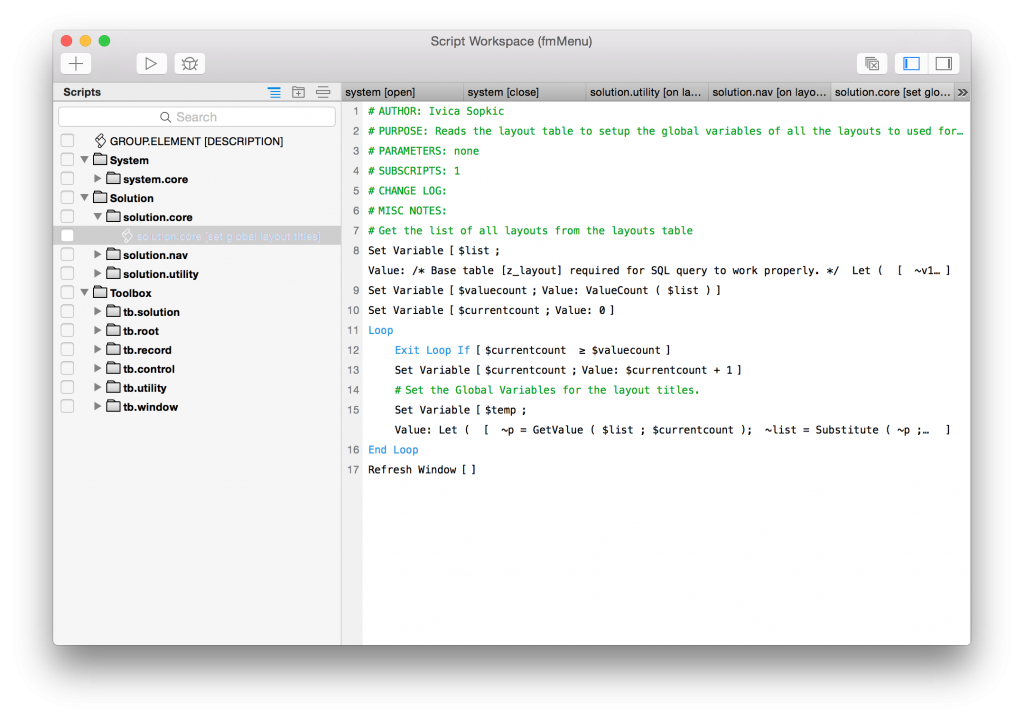This screenshot has width=1024, height=721.
Task: Create a new script with the plus button
Action: (75, 63)
